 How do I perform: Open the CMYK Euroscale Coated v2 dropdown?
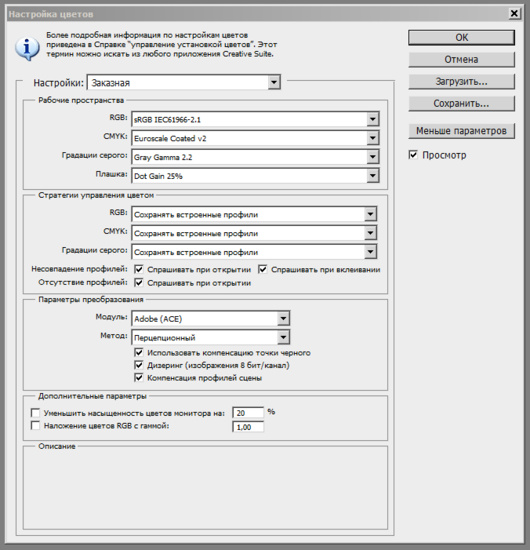(255, 138)
